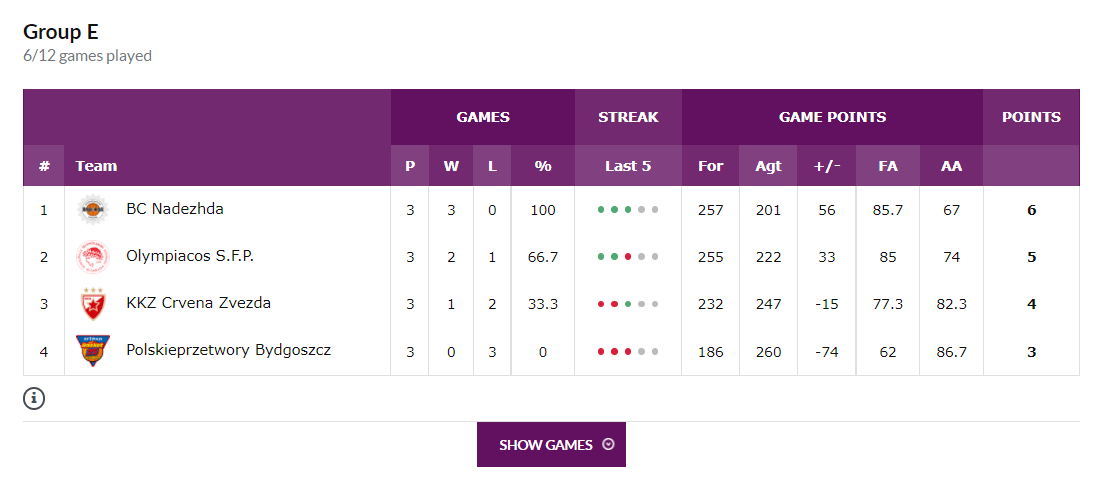The width and height of the screenshot is (1105, 478).
Task: Expand the Show Games section
Action: click(551, 445)
